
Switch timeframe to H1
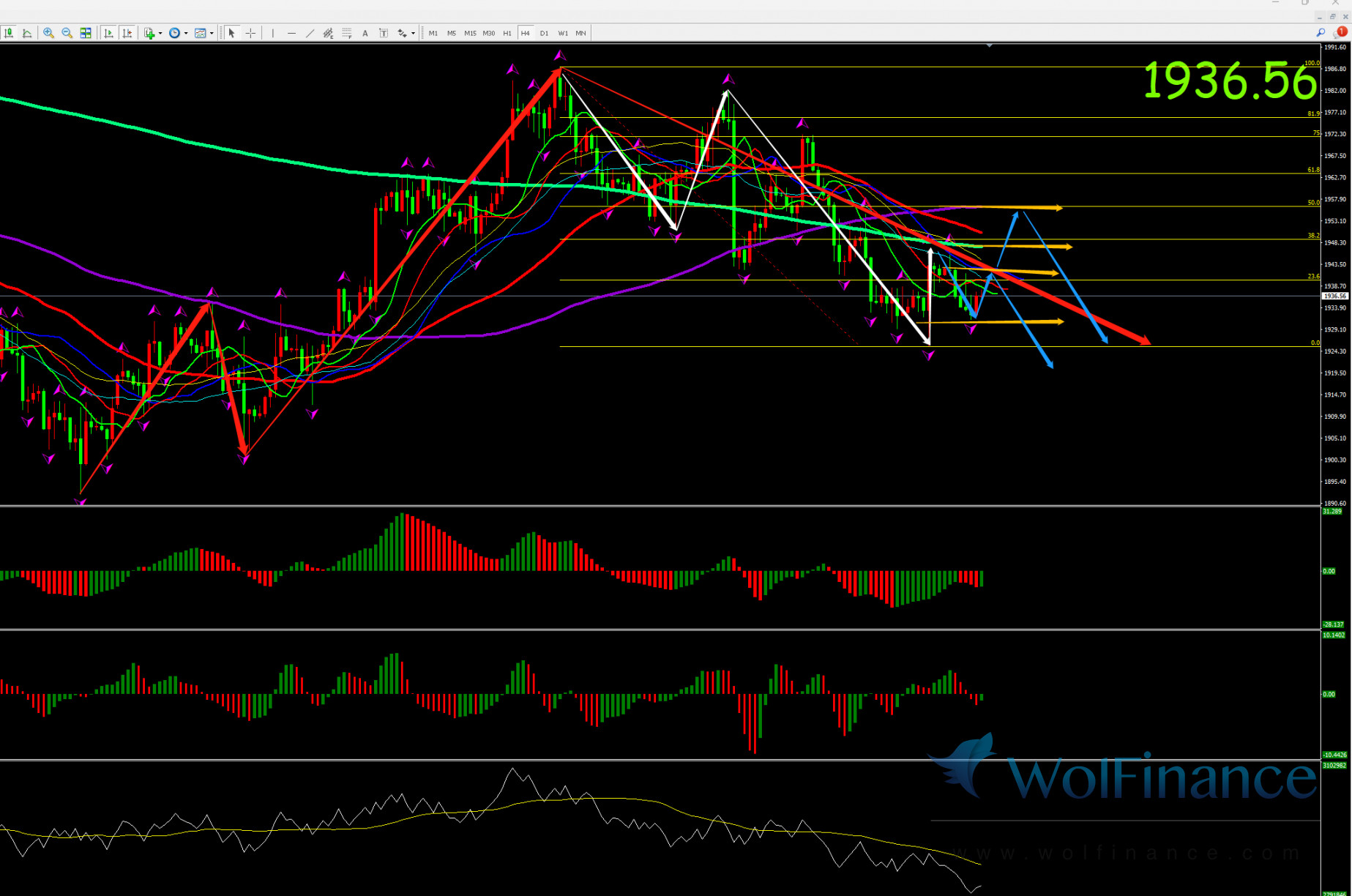pos(507,33)
